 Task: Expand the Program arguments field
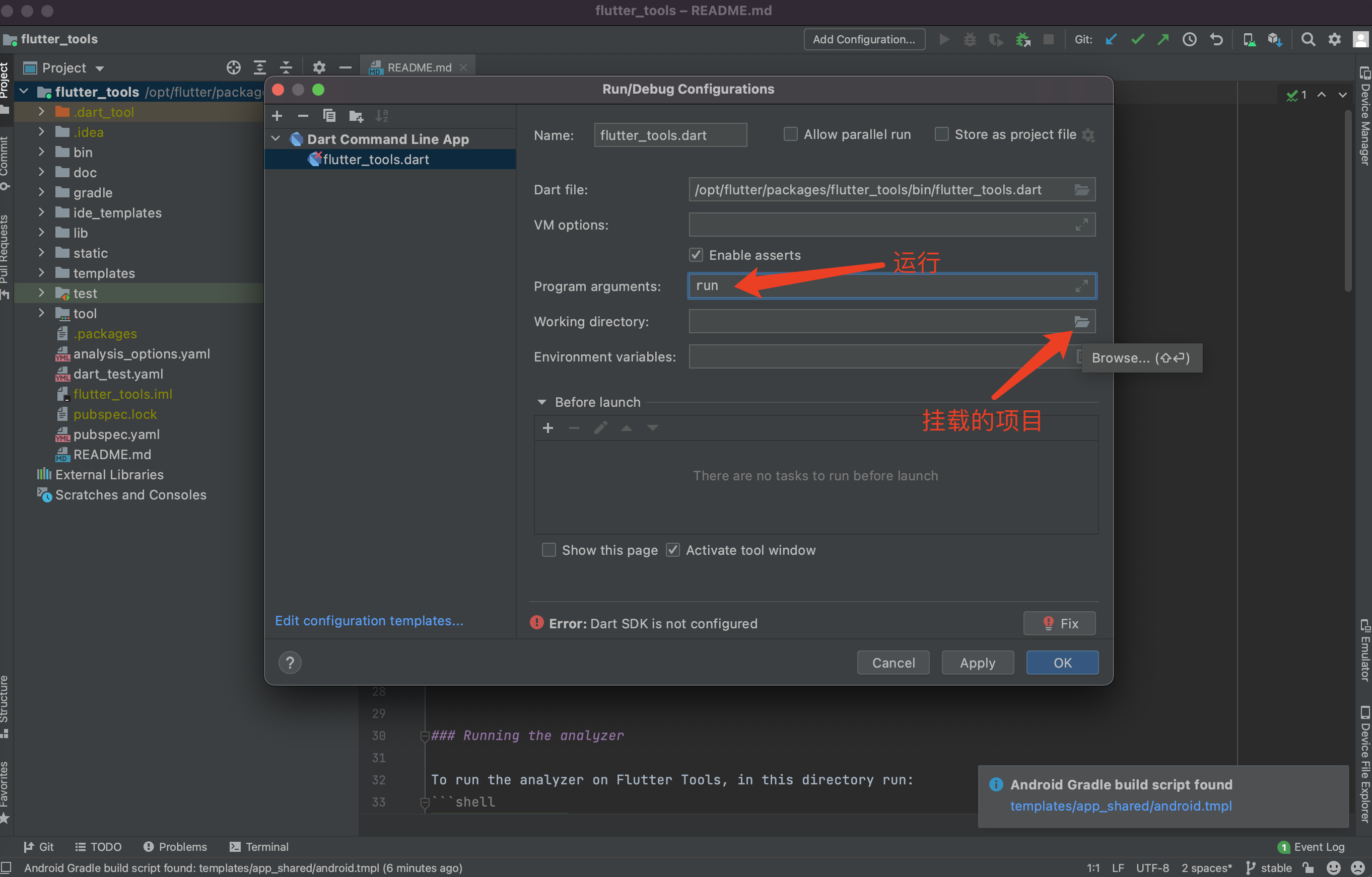pos(1081,286)
